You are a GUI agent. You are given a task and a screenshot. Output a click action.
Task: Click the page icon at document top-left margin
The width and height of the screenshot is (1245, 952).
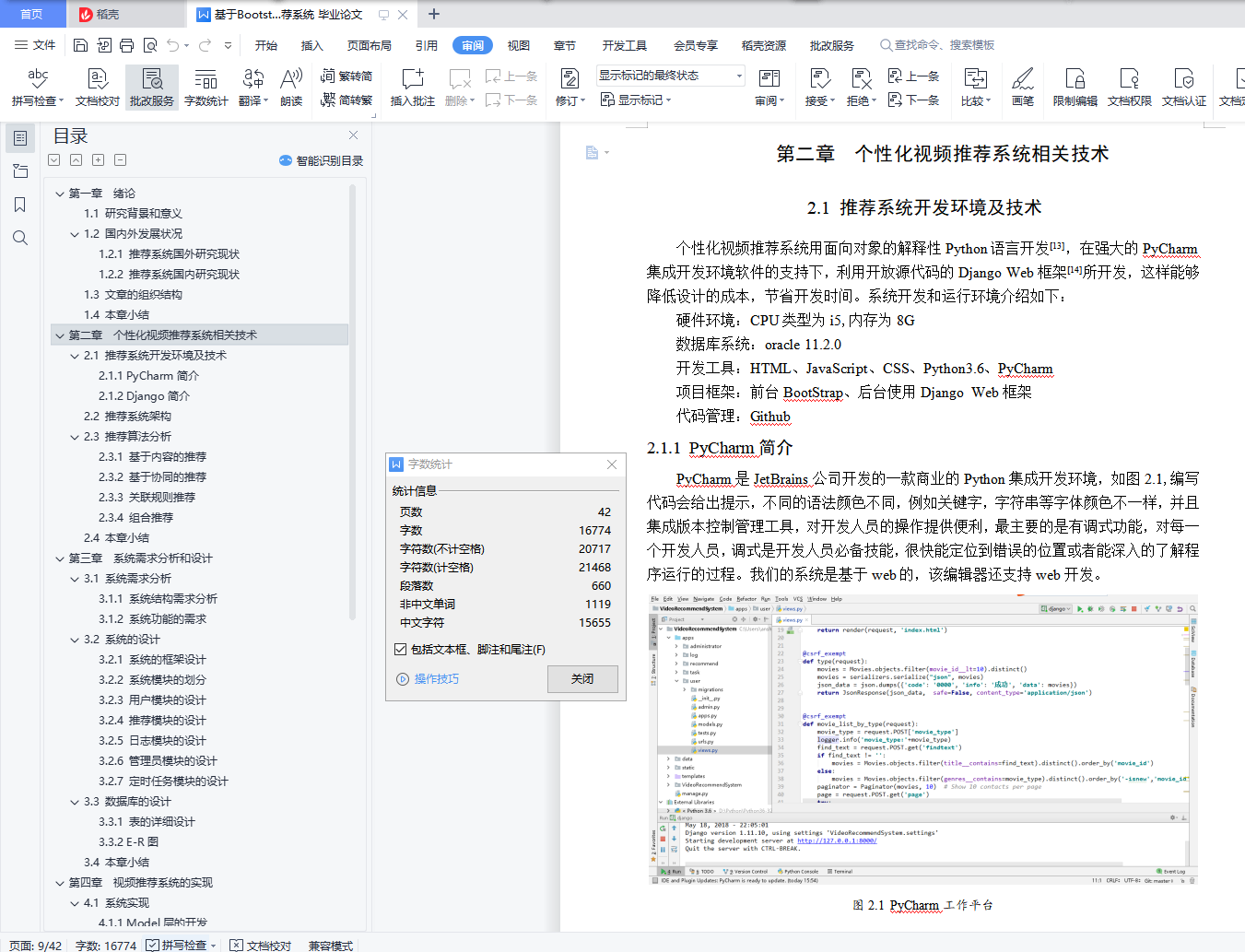pos(593,152)
